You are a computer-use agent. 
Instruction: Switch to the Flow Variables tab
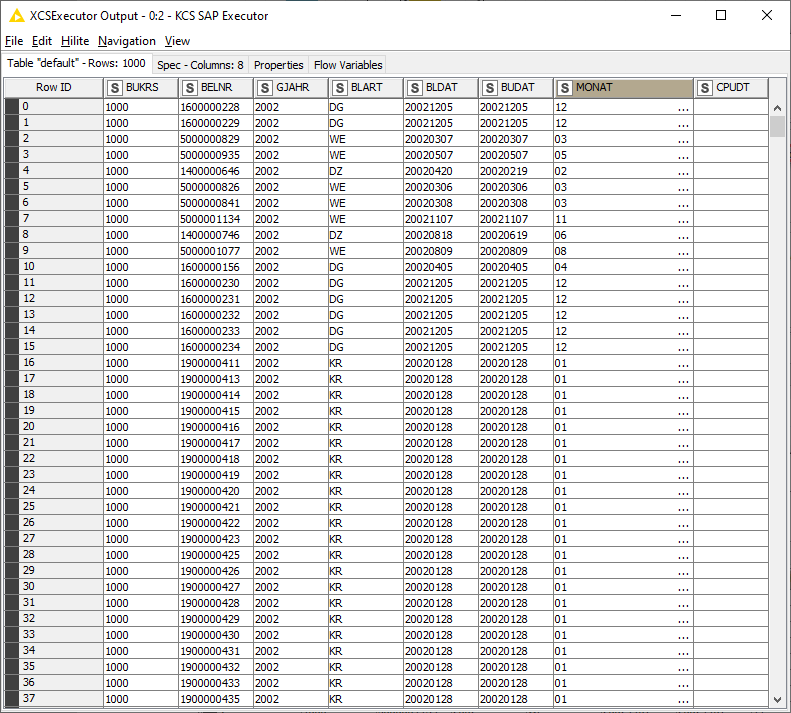(x=347, y=65)
